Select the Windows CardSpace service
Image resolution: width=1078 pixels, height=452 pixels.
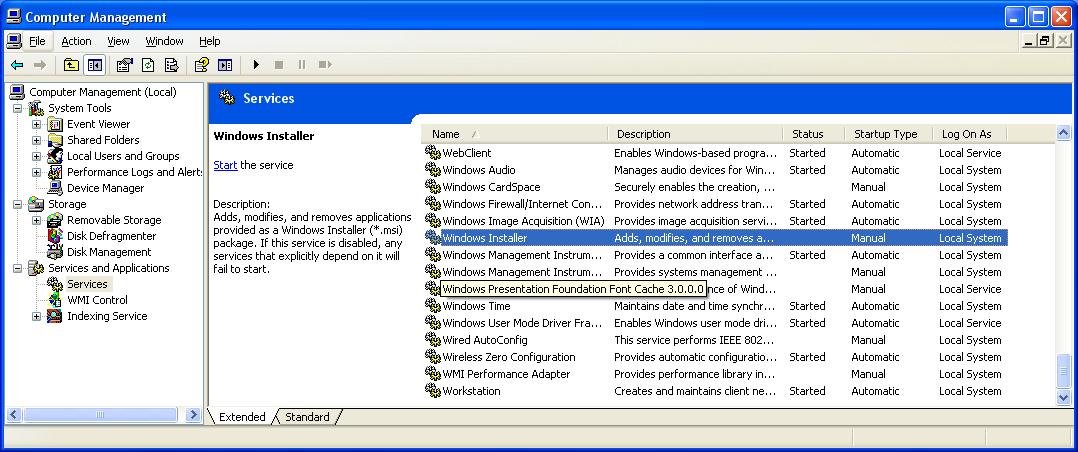click(x=714, y=187)
